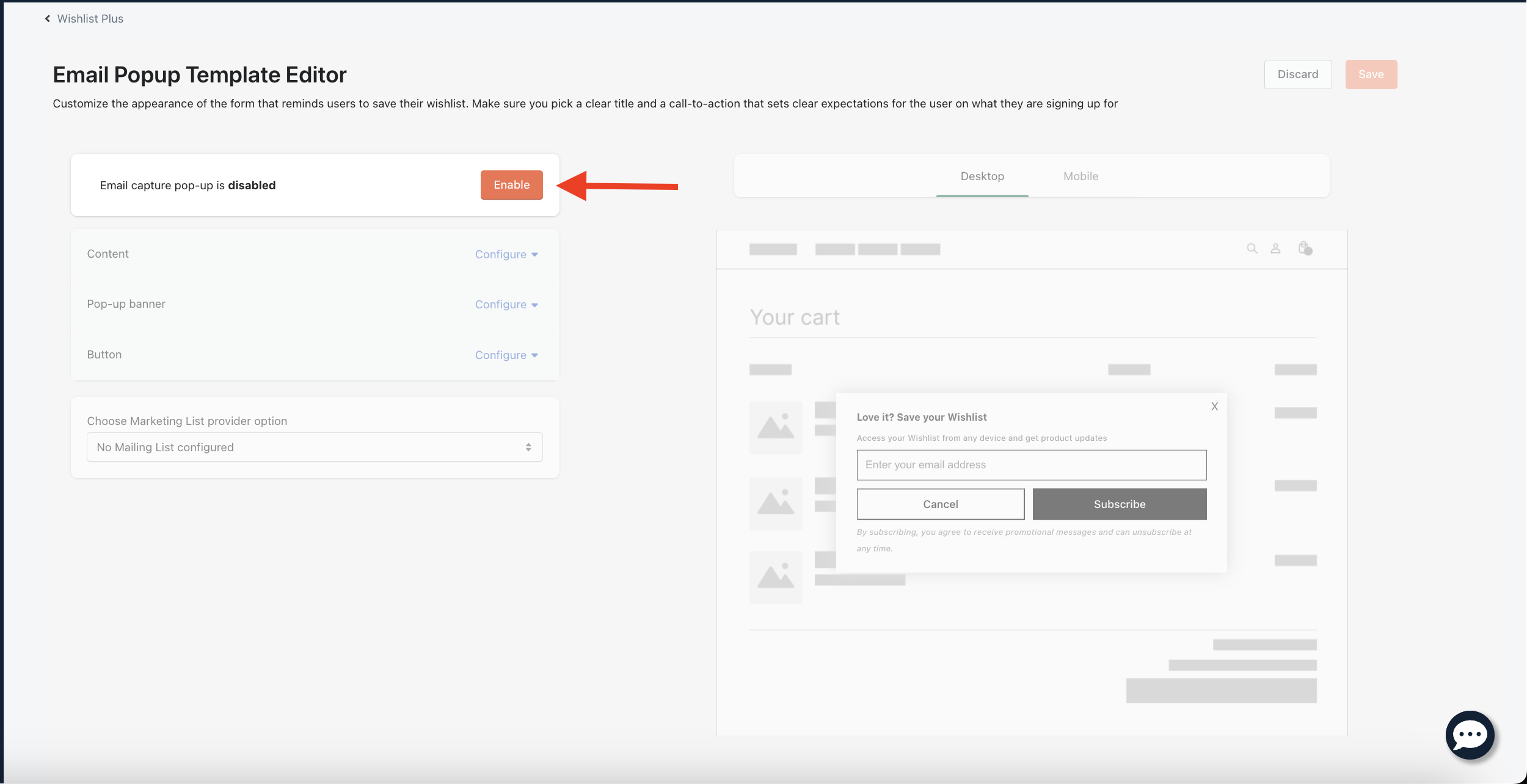Image resolution: width=1527 pixels, height=784 pixels.
Task: Close the popup preview with X
Action: tap(1214, 407)
